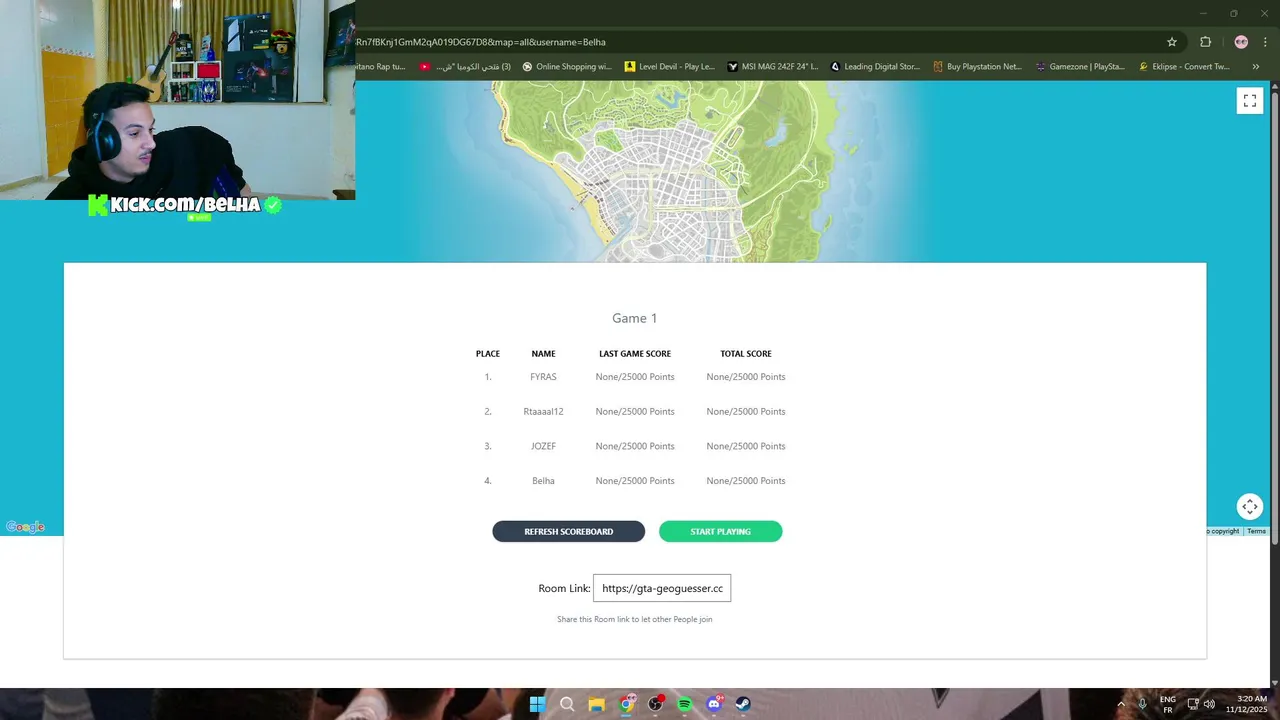The image size is (1280, 720).
Task: Open the Eklipse Convert bookmark
Action: tap(1184, 67)
